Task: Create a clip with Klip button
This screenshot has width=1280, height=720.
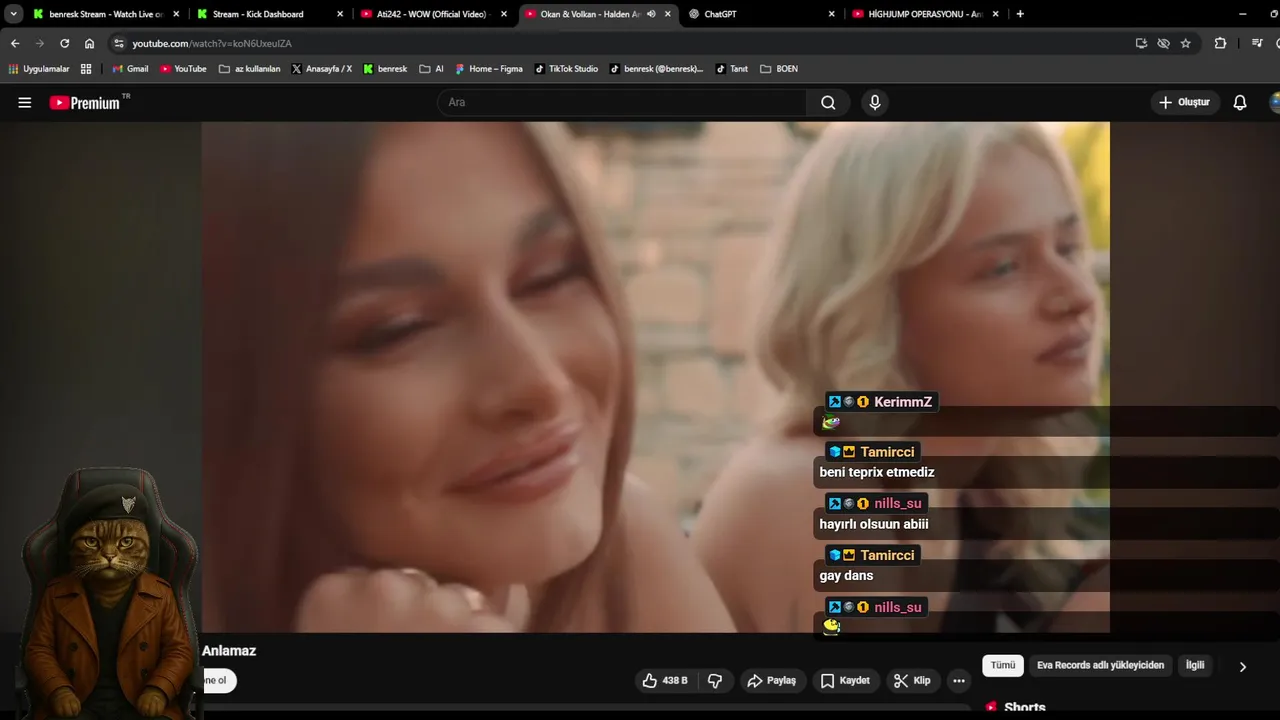Action: point(912,680)
